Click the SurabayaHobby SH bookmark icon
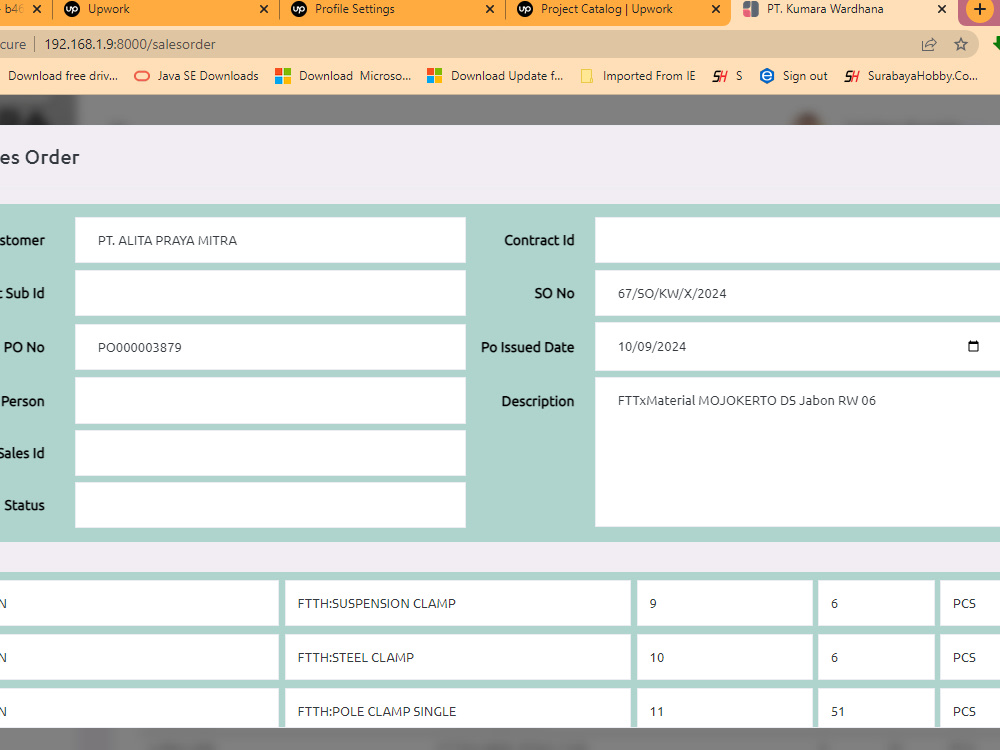 point(851,75)
